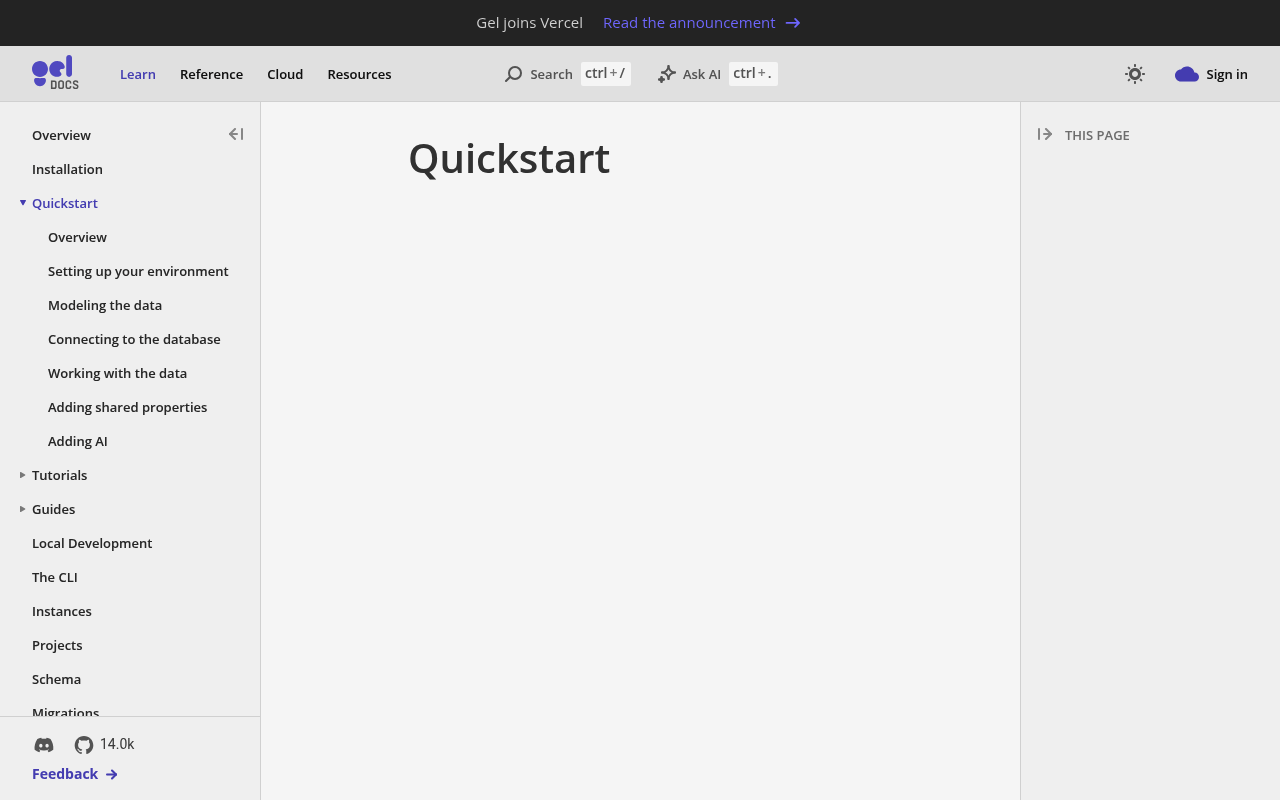Open the Tutorials sidebar item
Image resolution: width=1280 pixels, height=800 pixels.
(x=59, y=475)
